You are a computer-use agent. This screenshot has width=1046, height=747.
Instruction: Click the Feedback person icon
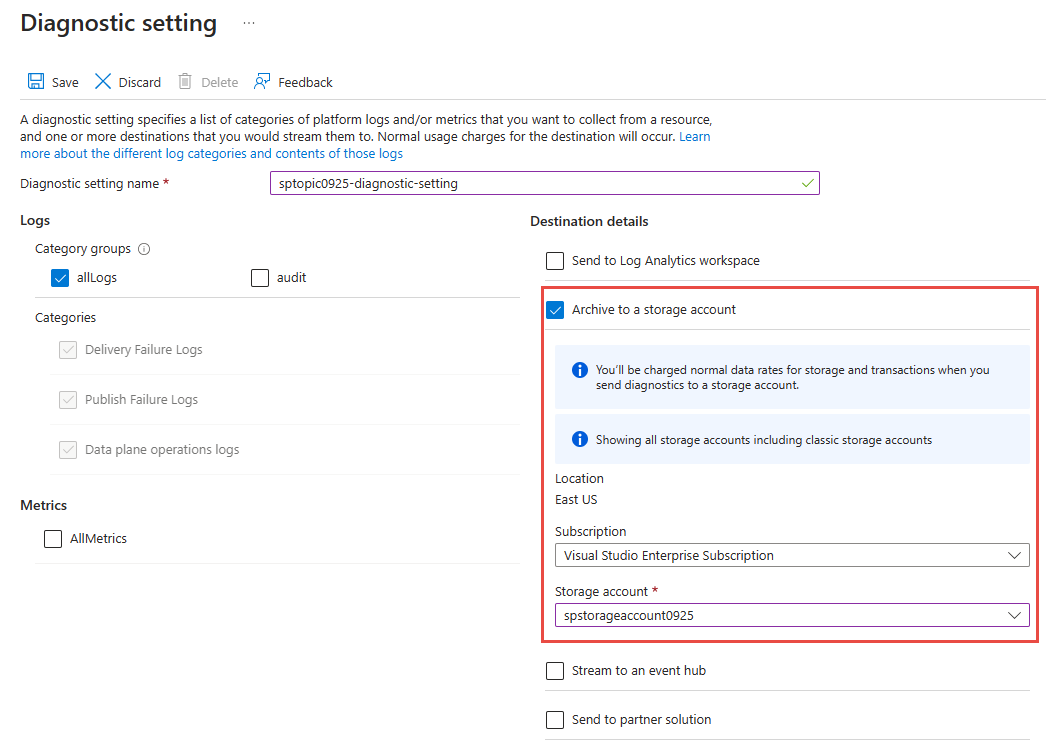[x=261, y=81]
